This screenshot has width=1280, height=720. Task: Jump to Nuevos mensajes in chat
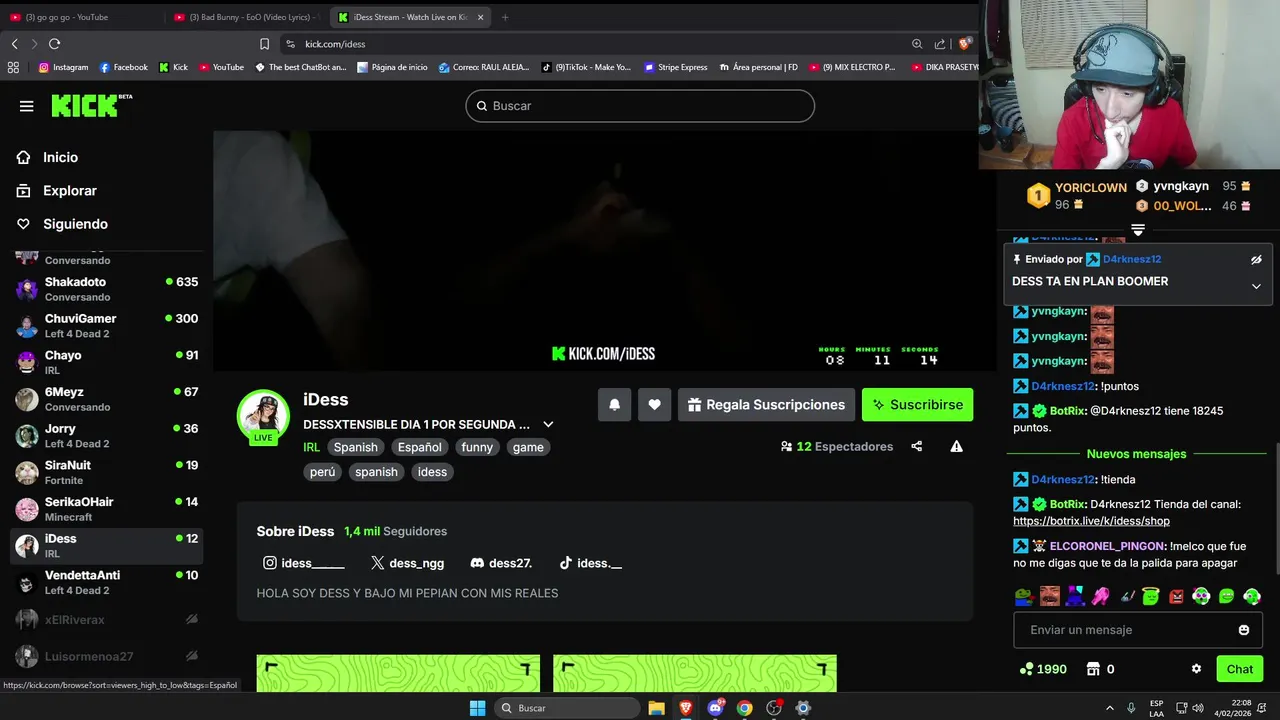pos(1136,454)
